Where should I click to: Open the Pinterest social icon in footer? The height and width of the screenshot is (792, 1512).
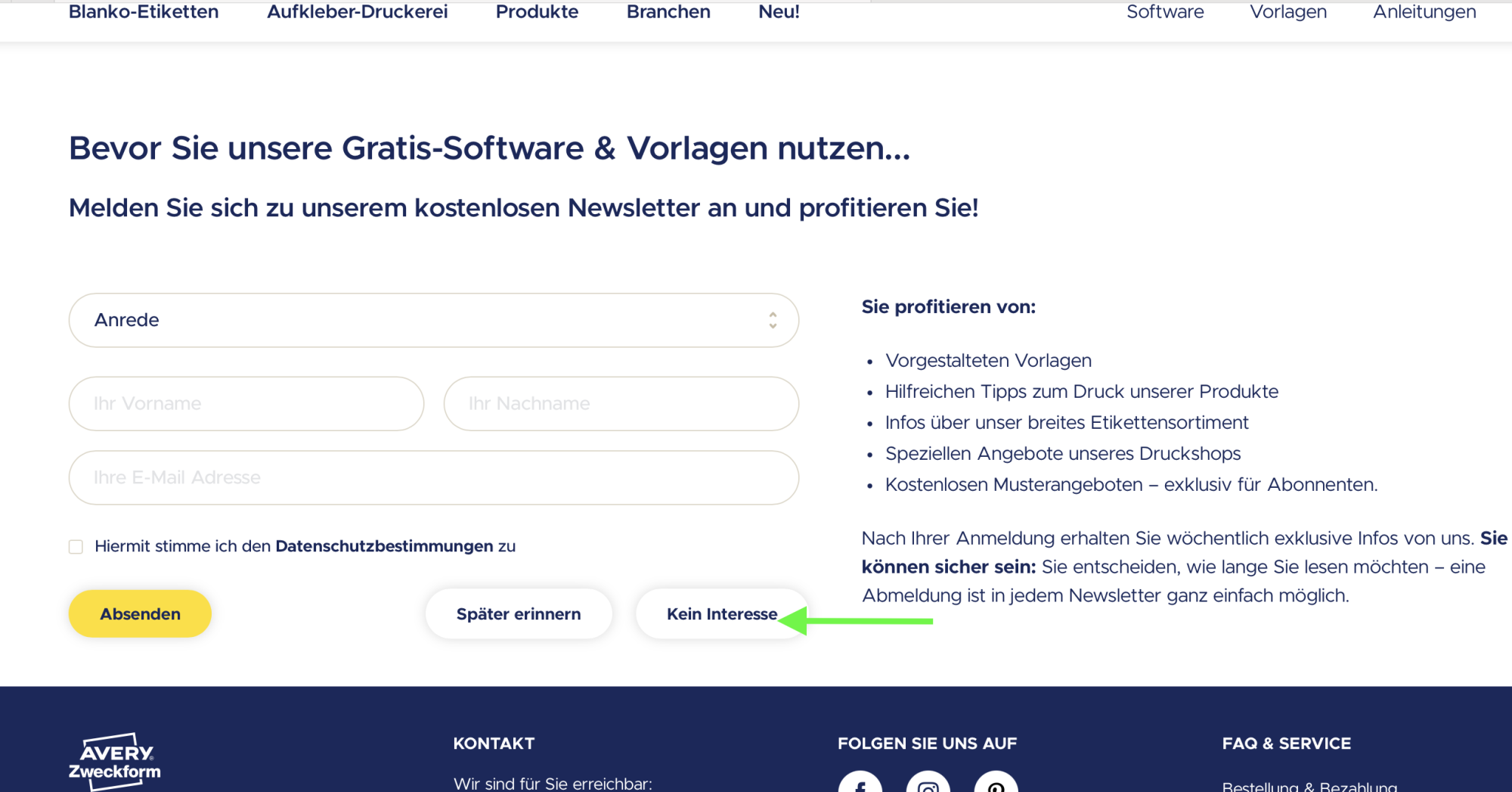pos(996,787)
